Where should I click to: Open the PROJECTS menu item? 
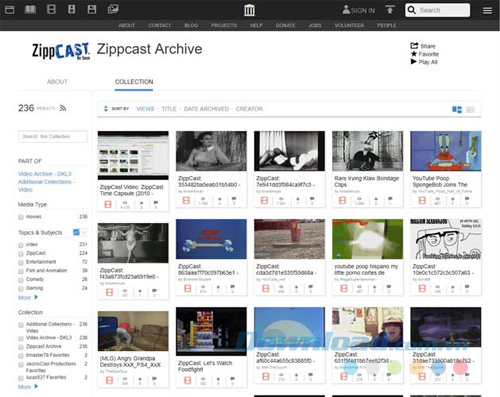pyautogui.click(x=224, y=25)
